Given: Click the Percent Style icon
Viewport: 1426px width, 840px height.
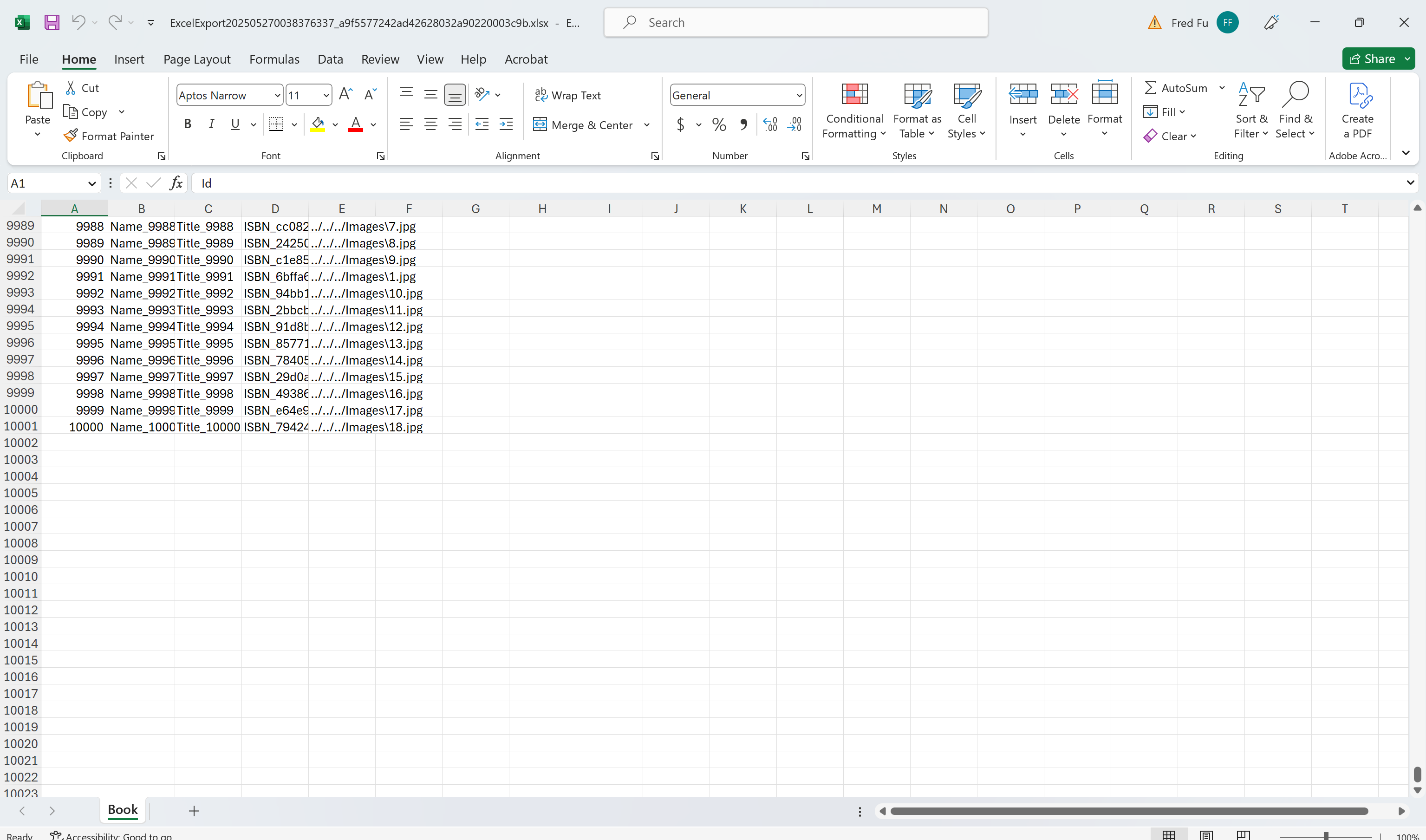Looking at the screenshot, I should click(x=719, y=124).
